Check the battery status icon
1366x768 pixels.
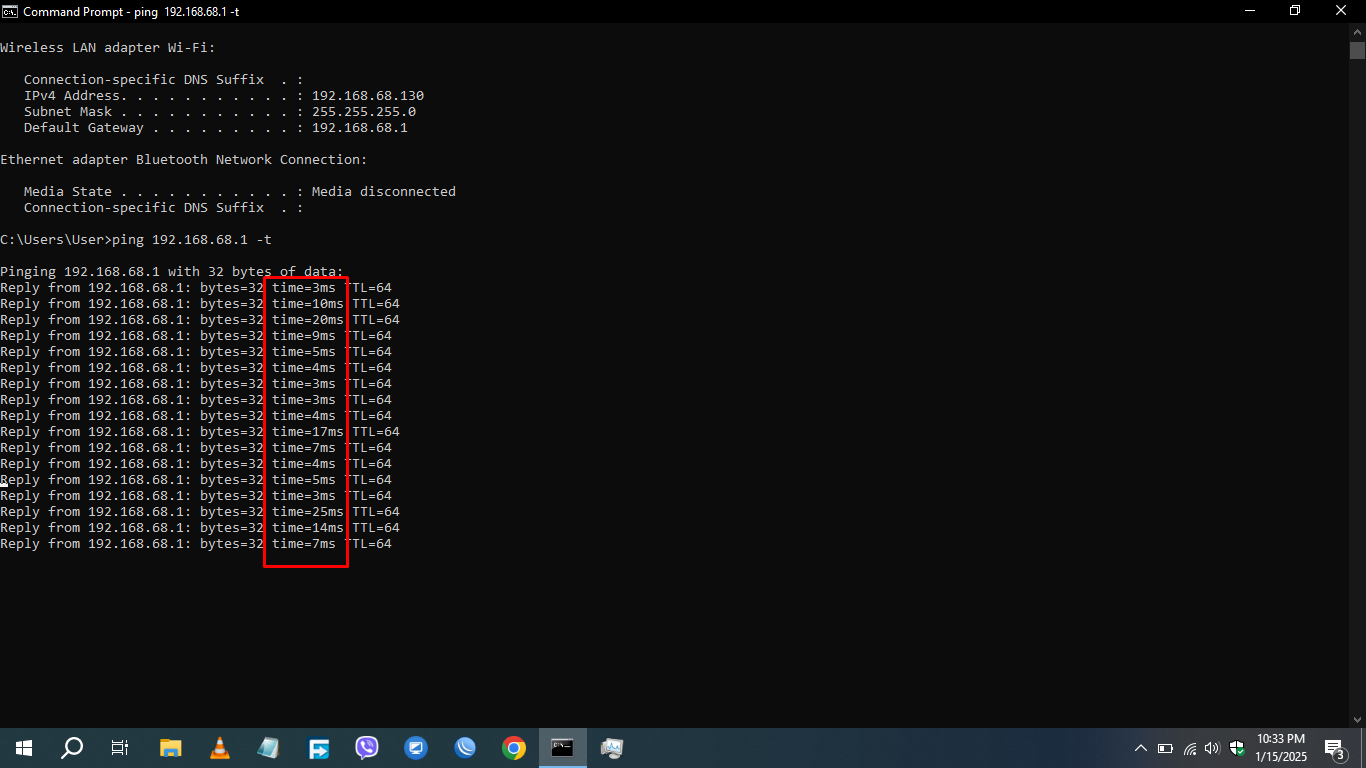[x=1165, y=748]
